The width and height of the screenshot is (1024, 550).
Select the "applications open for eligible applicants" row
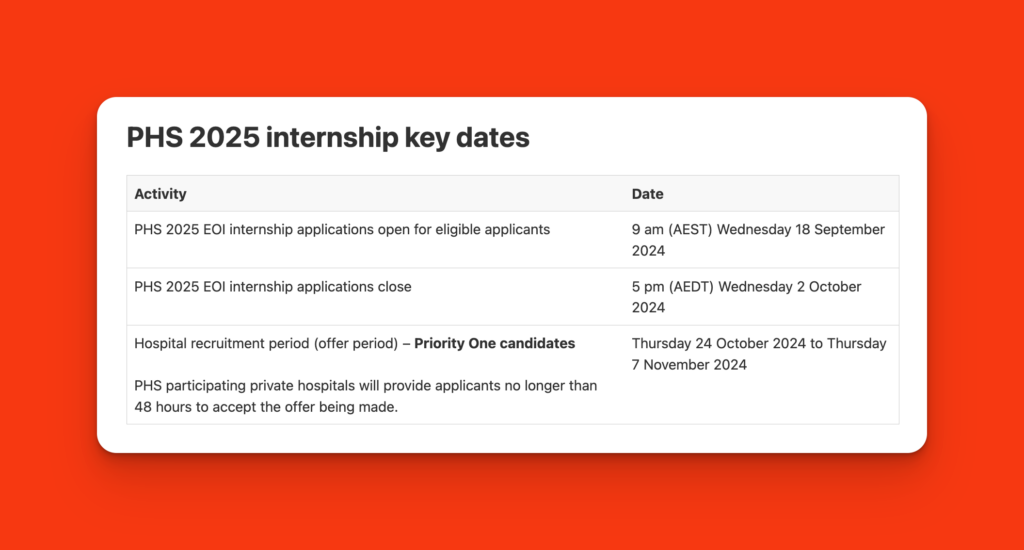(x=342, y=229)
